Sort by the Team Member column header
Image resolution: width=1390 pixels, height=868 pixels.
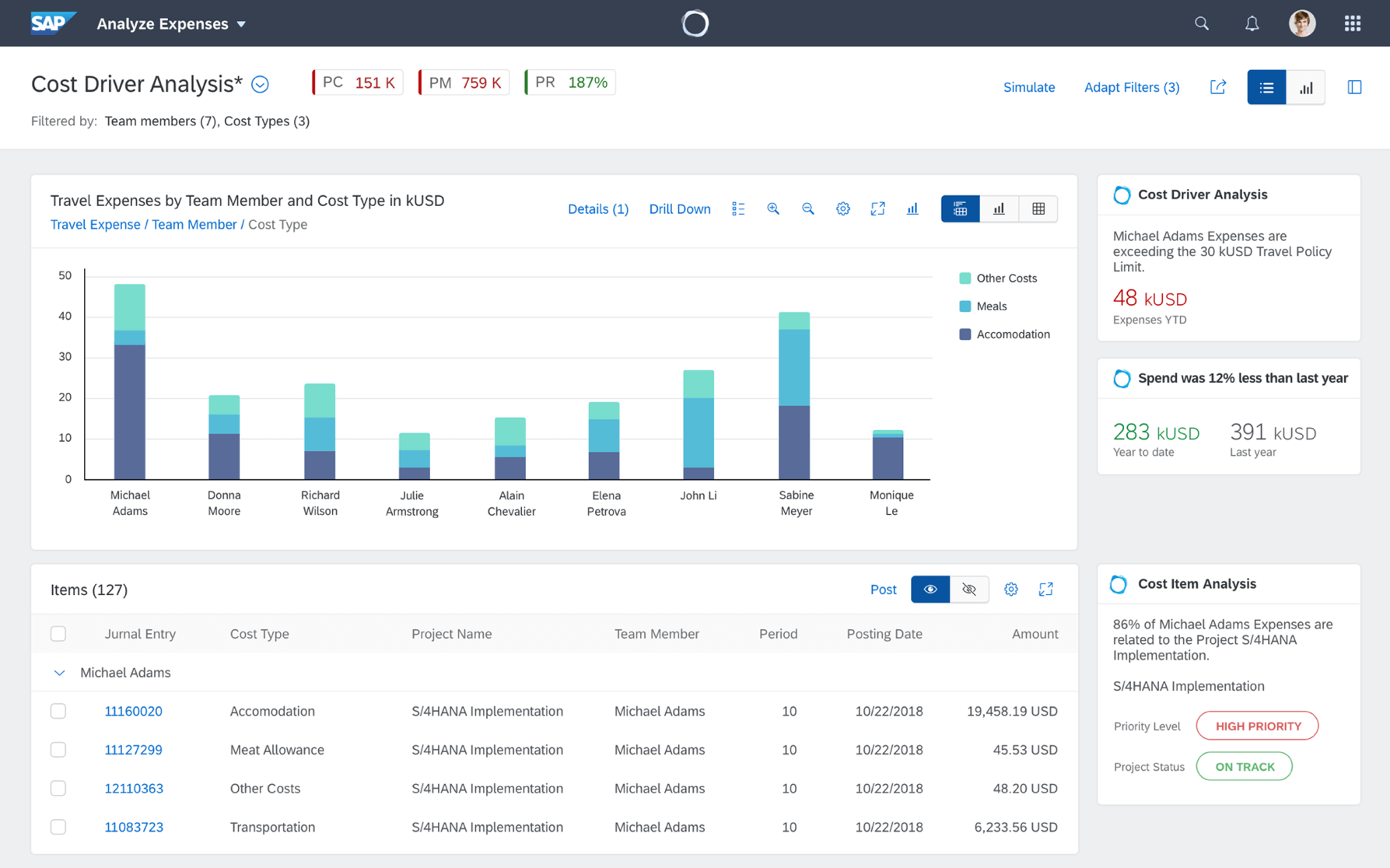[656, 634]
